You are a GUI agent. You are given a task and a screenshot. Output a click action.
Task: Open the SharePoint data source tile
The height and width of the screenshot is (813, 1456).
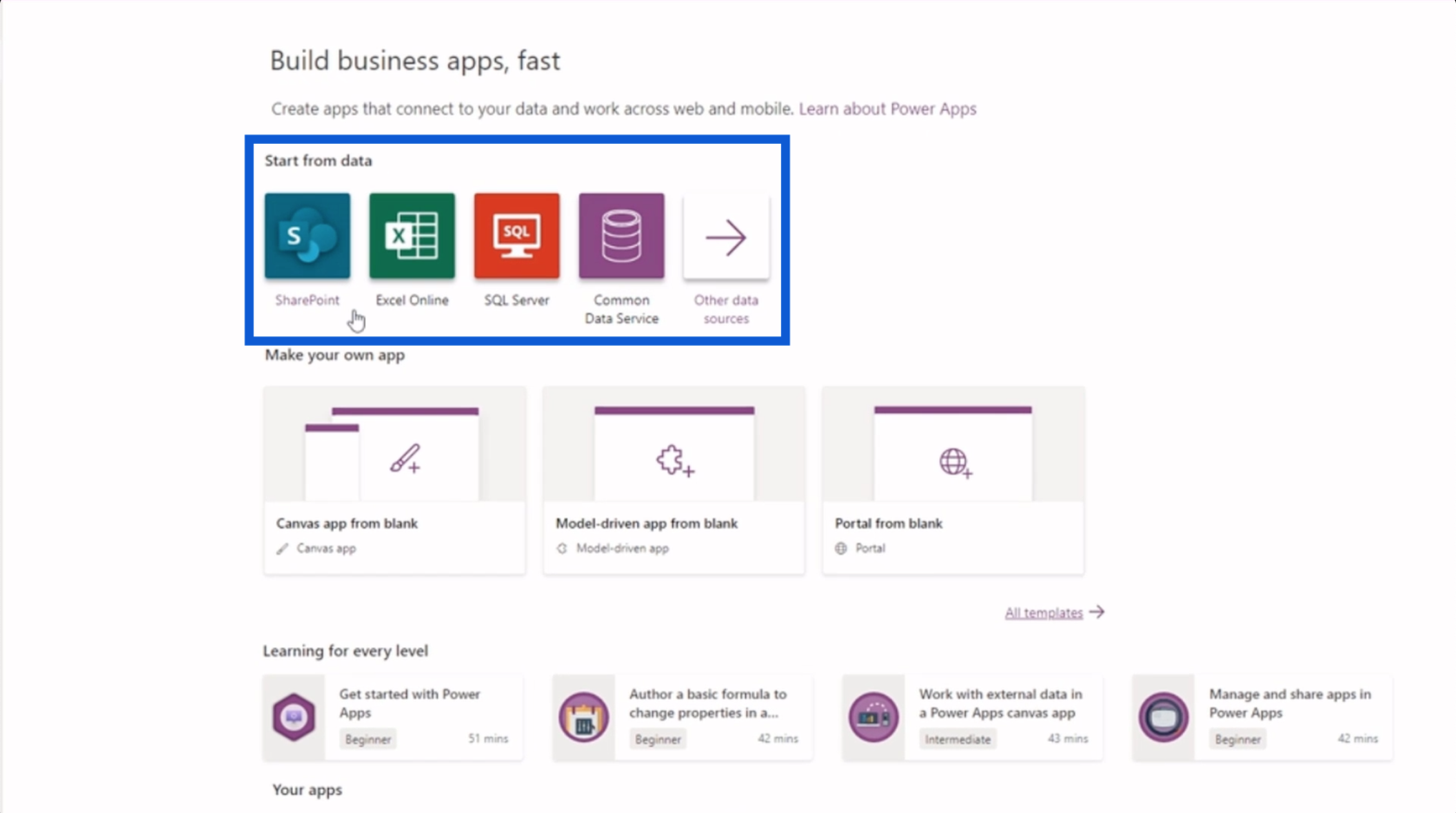point(307,236)
